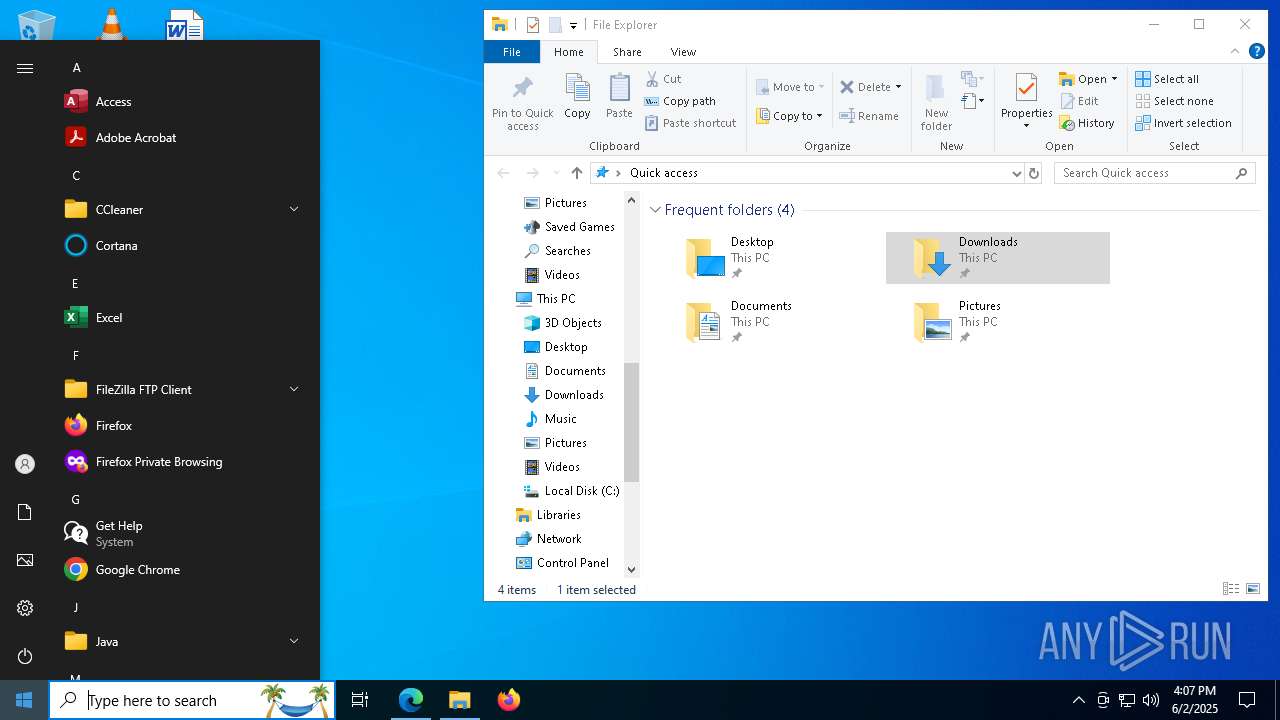Launch Adobe Acrobat from Start menu

[185, 138]
